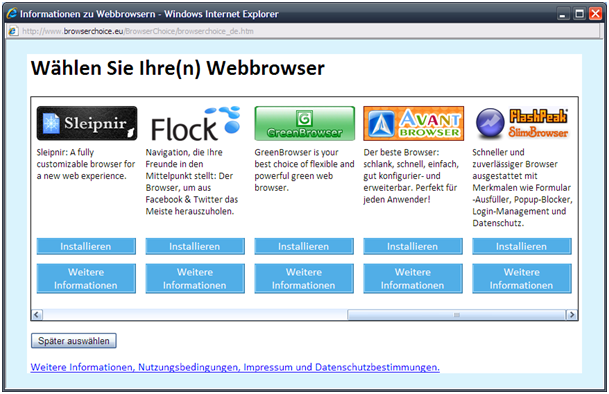Click the 'Der beste Browser' description text
This screenshot has width=609, height=394.
tap(411, 176)
